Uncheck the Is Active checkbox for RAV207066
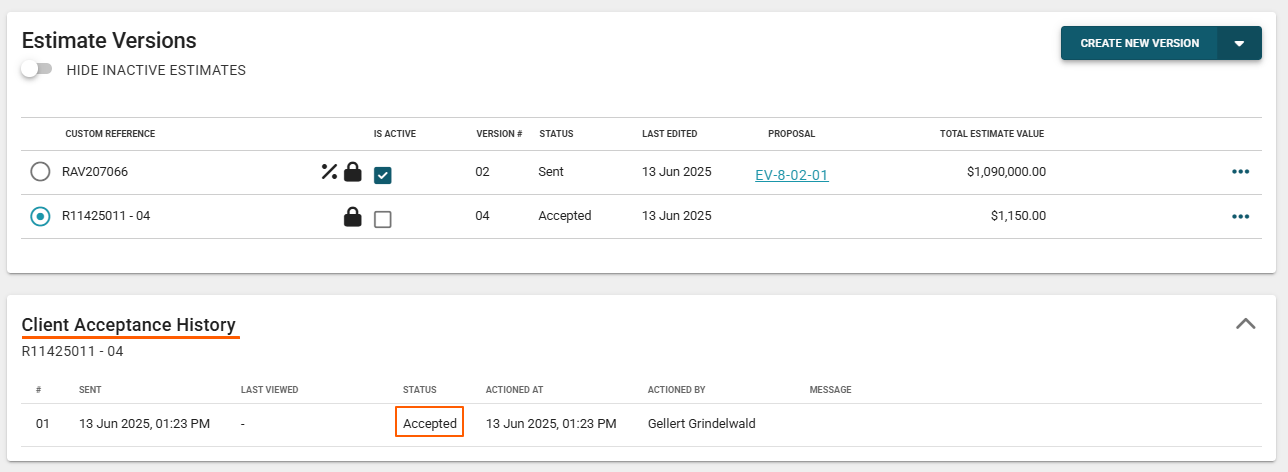 click(383, 175)
